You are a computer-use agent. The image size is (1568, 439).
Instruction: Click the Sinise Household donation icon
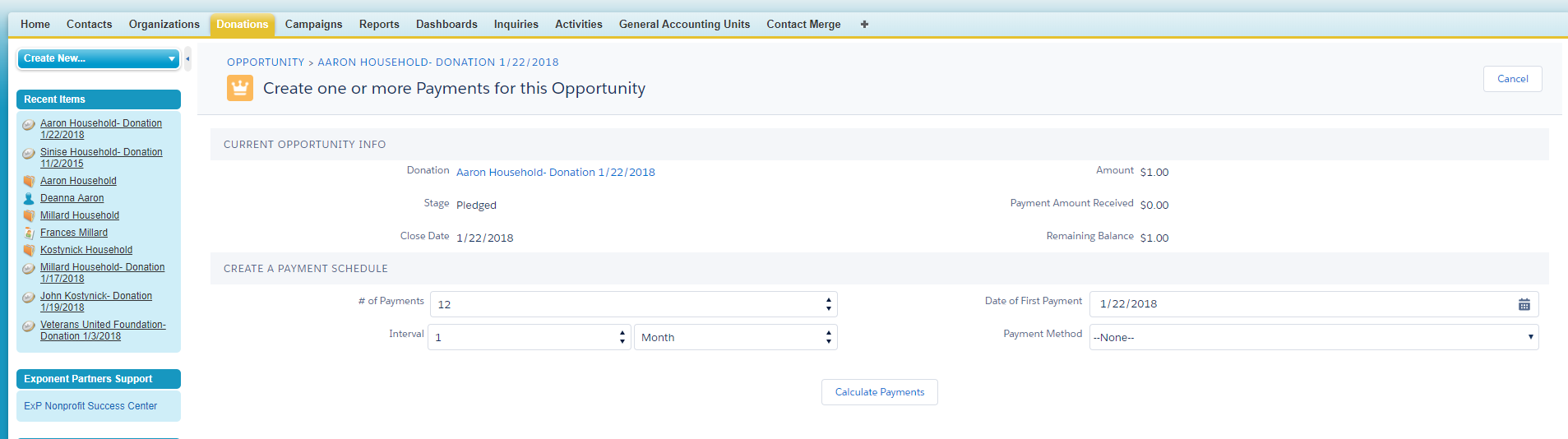coord(29,153)
